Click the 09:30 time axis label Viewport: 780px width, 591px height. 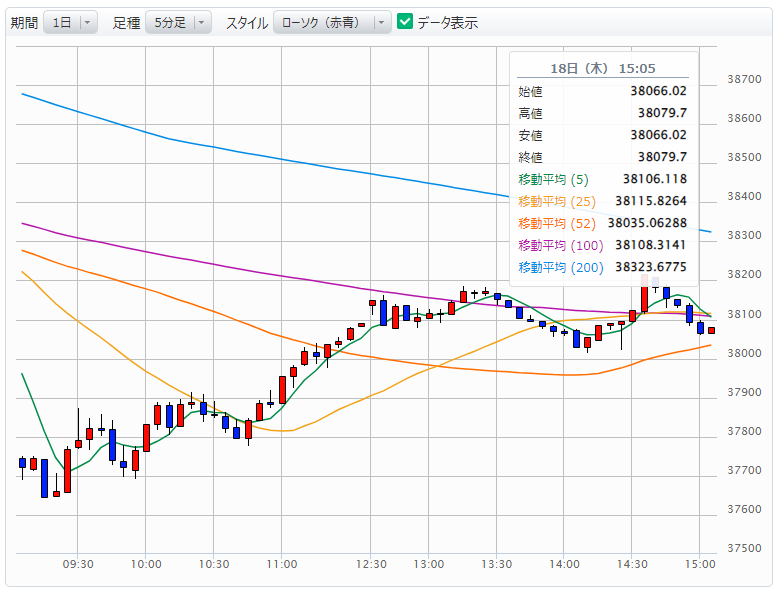78,565
